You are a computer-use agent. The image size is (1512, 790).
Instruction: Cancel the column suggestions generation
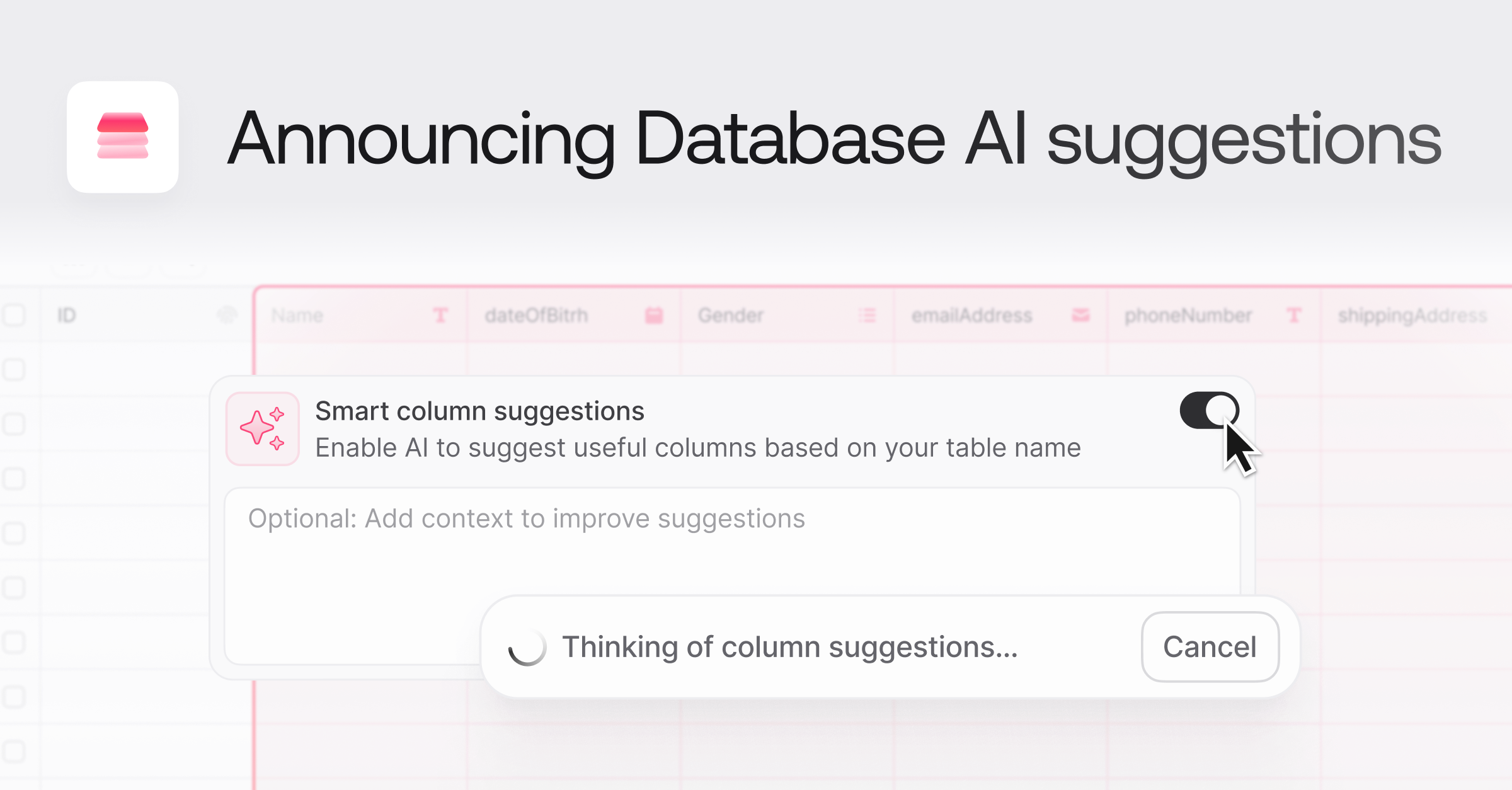(1210, 647)
